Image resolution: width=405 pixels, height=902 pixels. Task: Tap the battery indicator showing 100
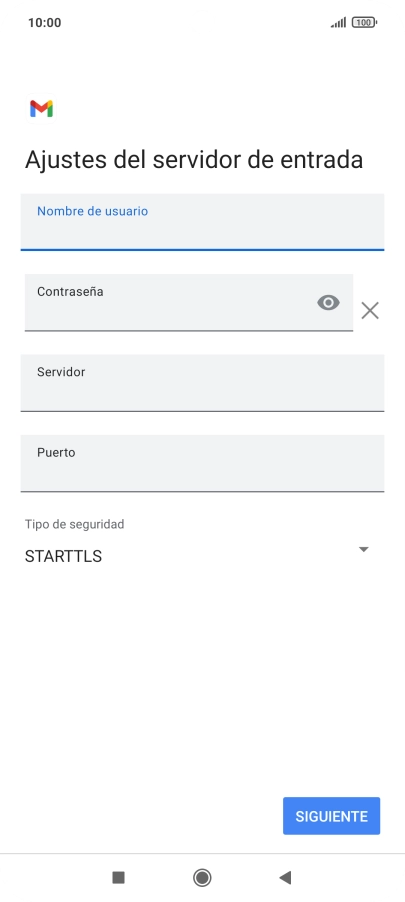(364, 22)
